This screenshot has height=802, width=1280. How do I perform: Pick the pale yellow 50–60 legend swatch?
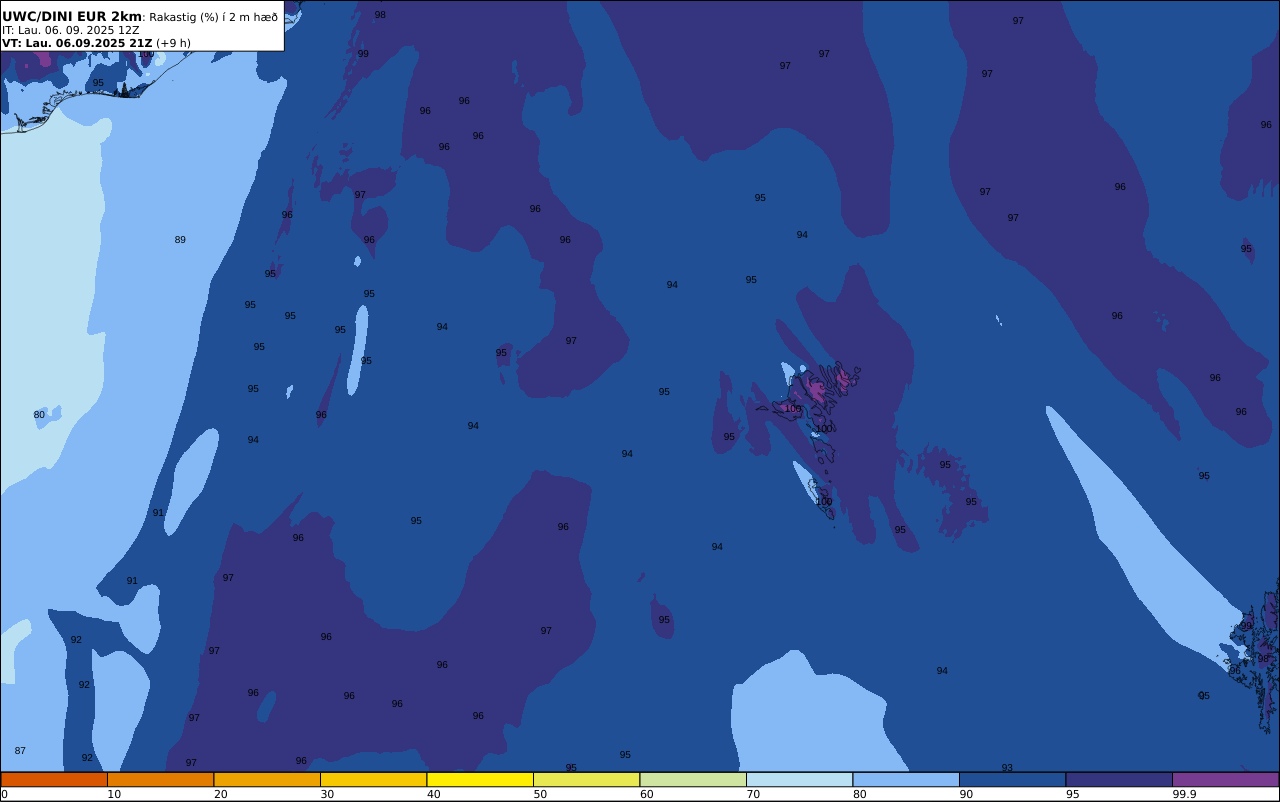pos(586,779)
